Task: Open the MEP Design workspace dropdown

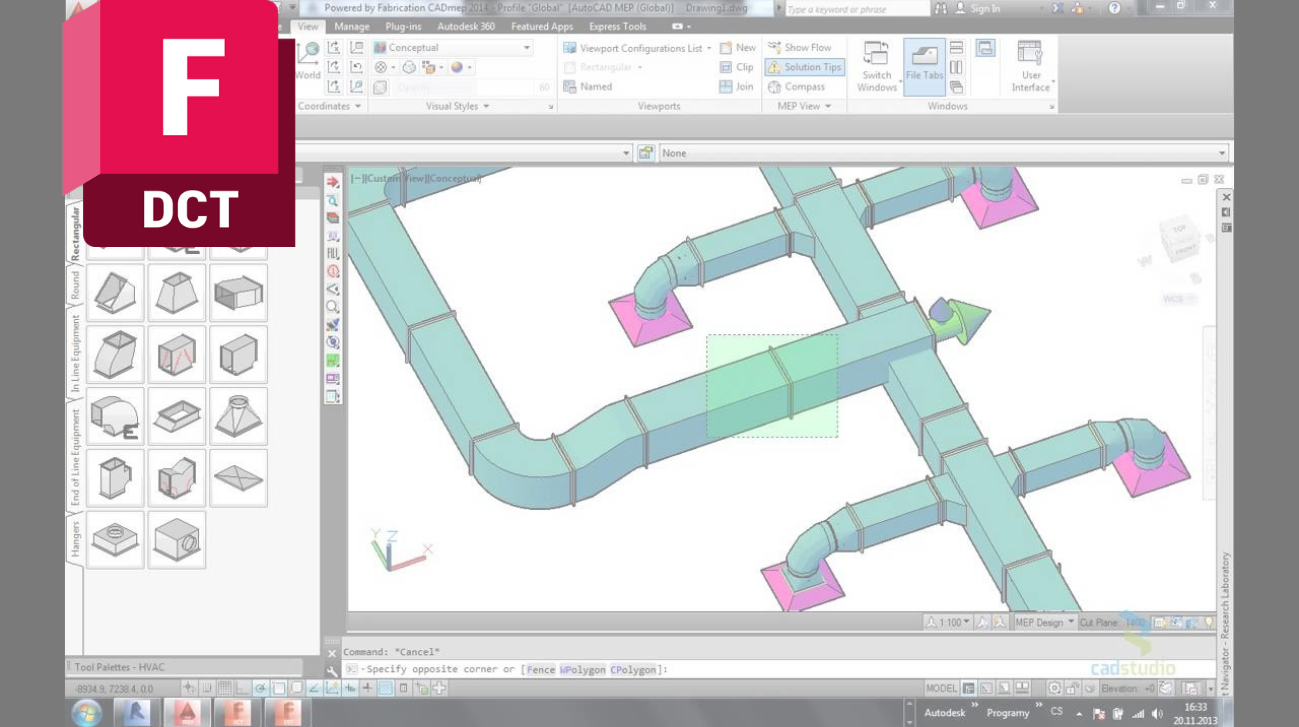Action: 1045,622
